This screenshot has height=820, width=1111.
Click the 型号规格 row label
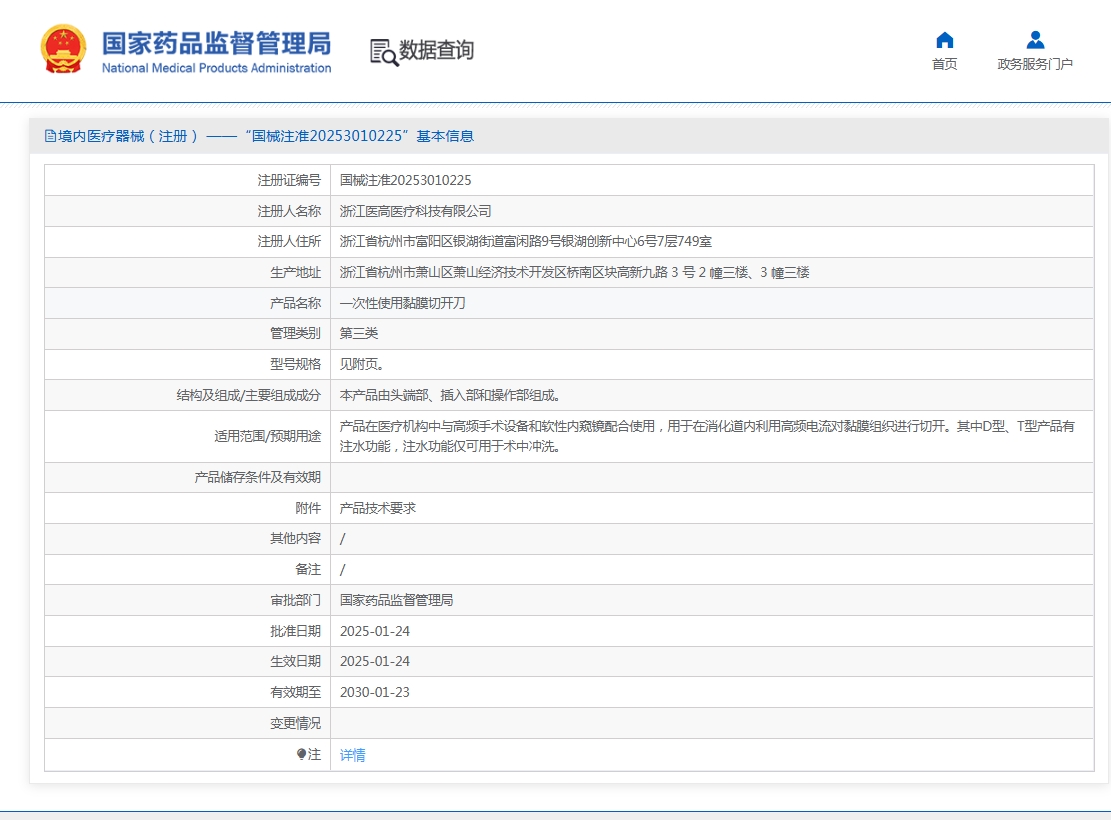[x=295, y=364]
